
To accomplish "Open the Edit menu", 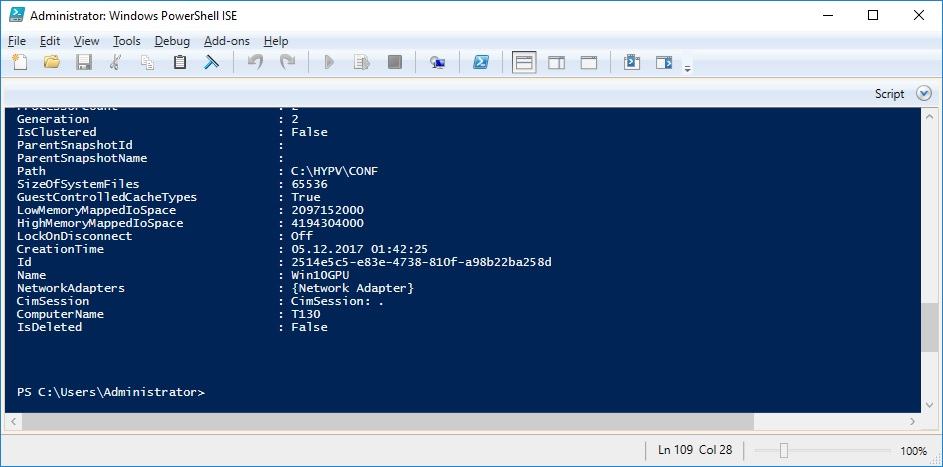I will coord(50,41).
